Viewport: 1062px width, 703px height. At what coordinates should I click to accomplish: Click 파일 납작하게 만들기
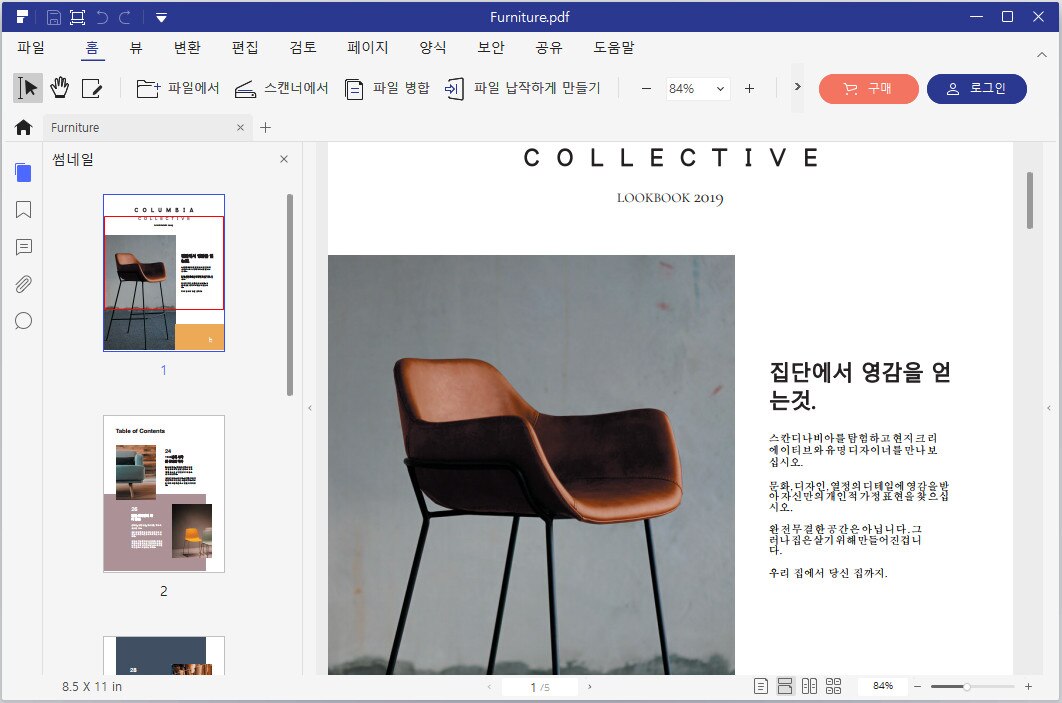522,88
